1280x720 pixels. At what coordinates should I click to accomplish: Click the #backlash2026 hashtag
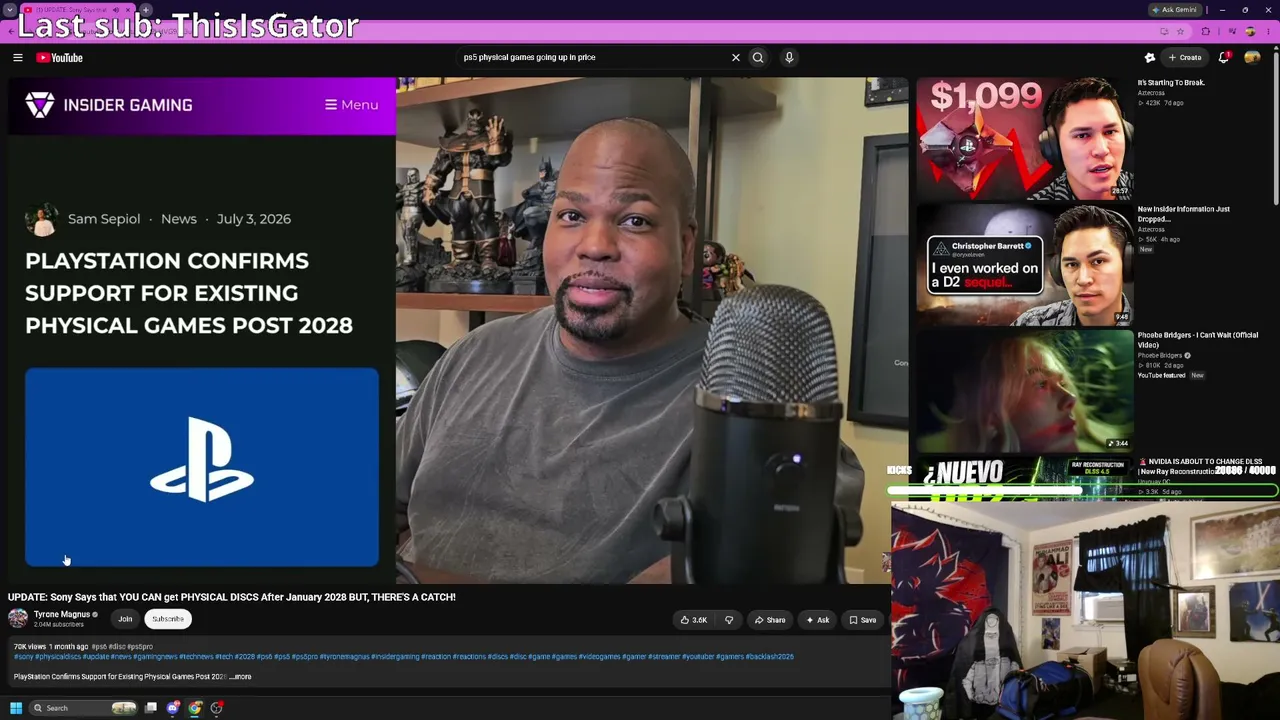(768, 657)
